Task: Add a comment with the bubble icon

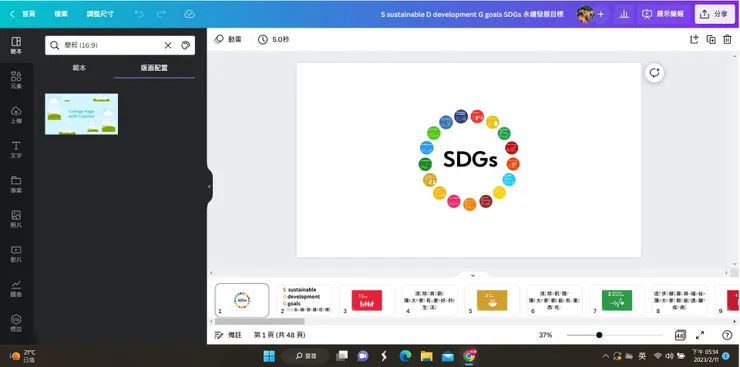Action: [655, 73]
